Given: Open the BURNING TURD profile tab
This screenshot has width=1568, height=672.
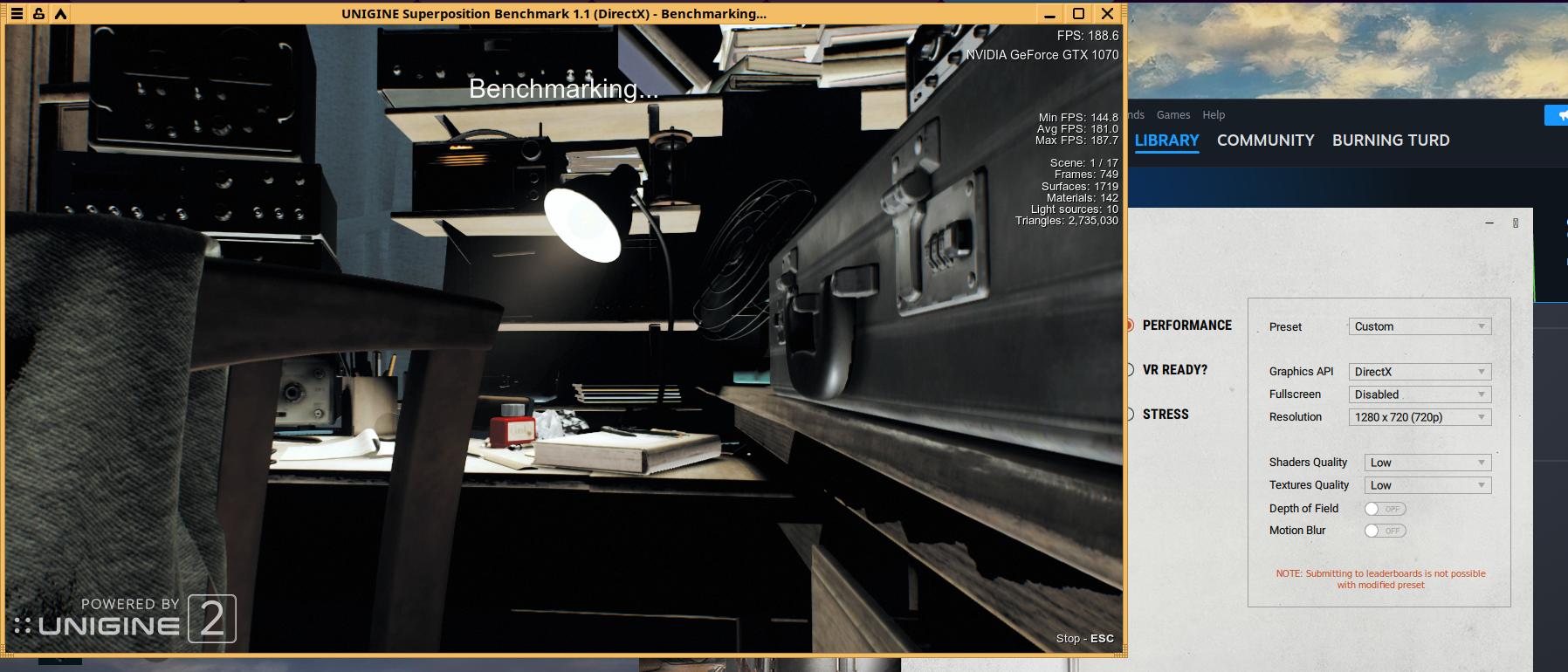Looking at the screenshot, I should coord(1391,141).
